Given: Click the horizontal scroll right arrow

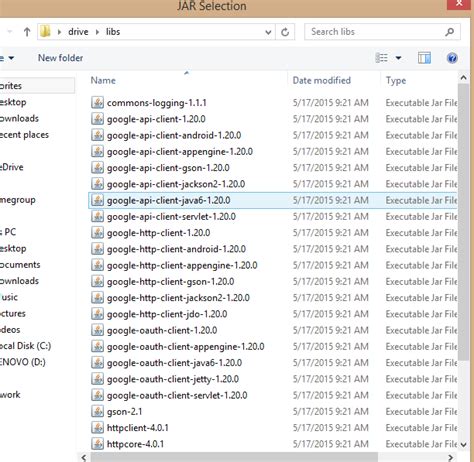Looking at the screenshot, I should pyautogui.click(x=450, y=457).
